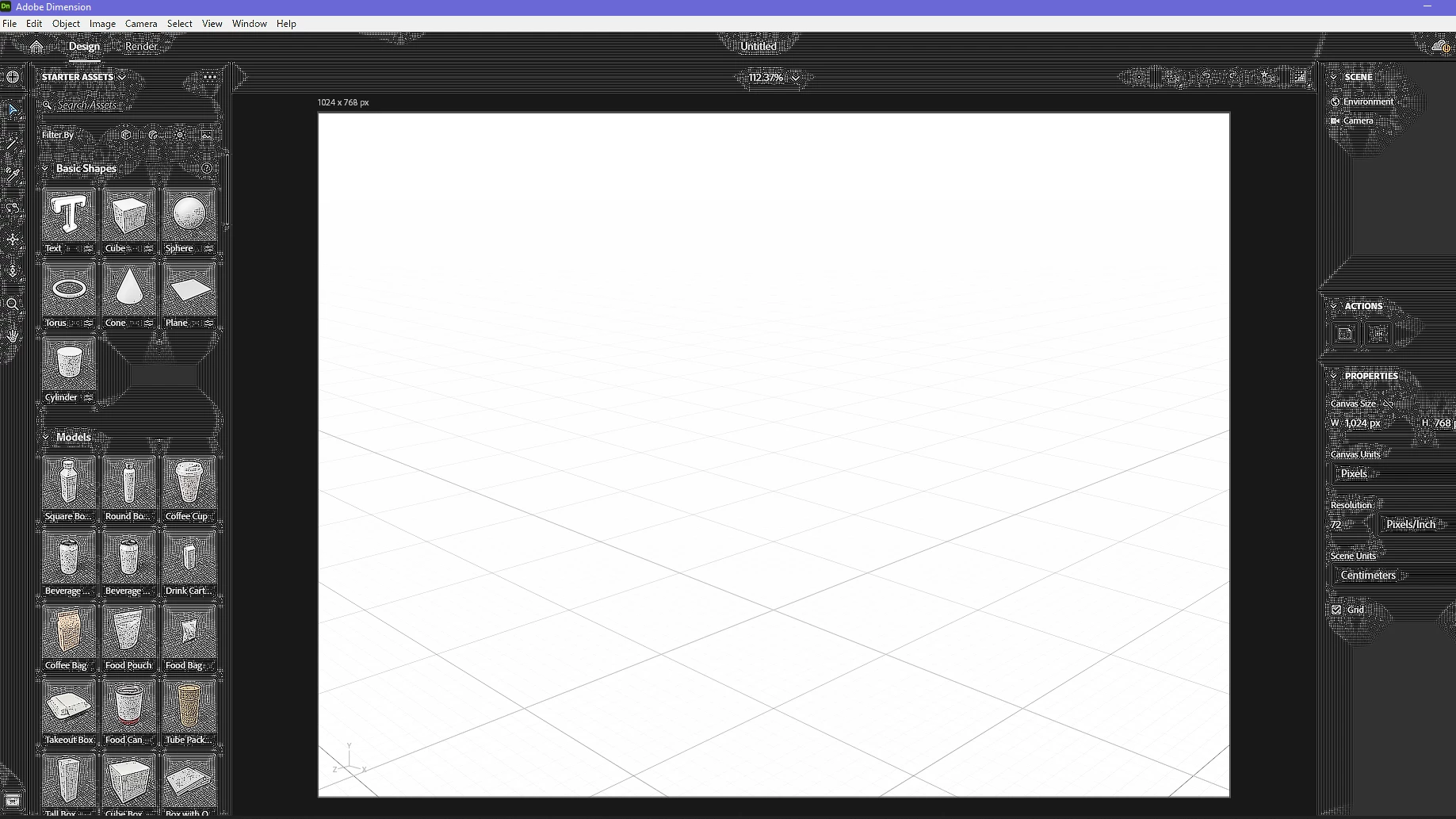This screenshot has width=1456, height=819.
Task: Select the Select and Move tool
Action: tap(13, 109)
